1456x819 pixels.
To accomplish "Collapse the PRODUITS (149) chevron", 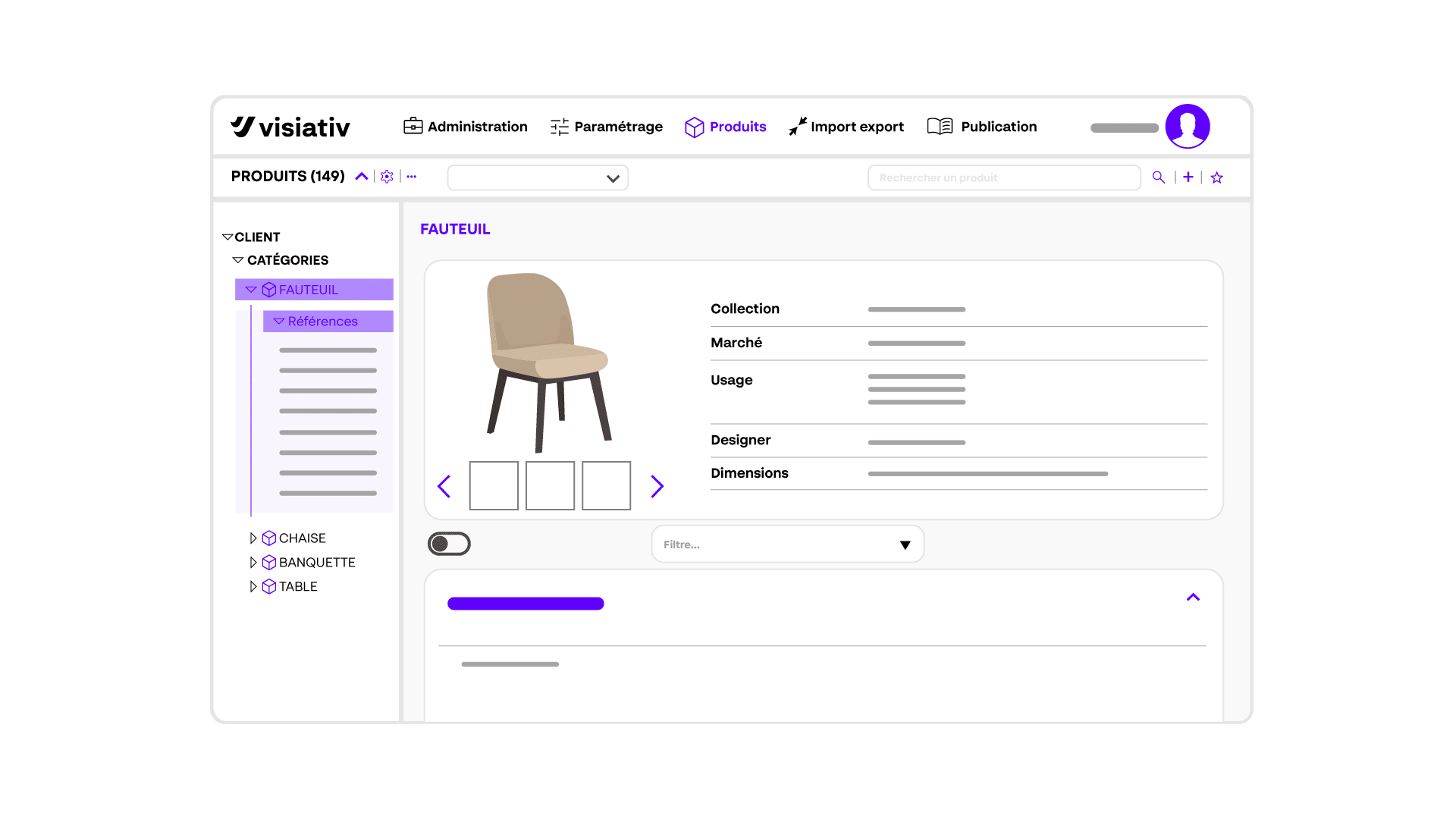I will tap(362, 177).
